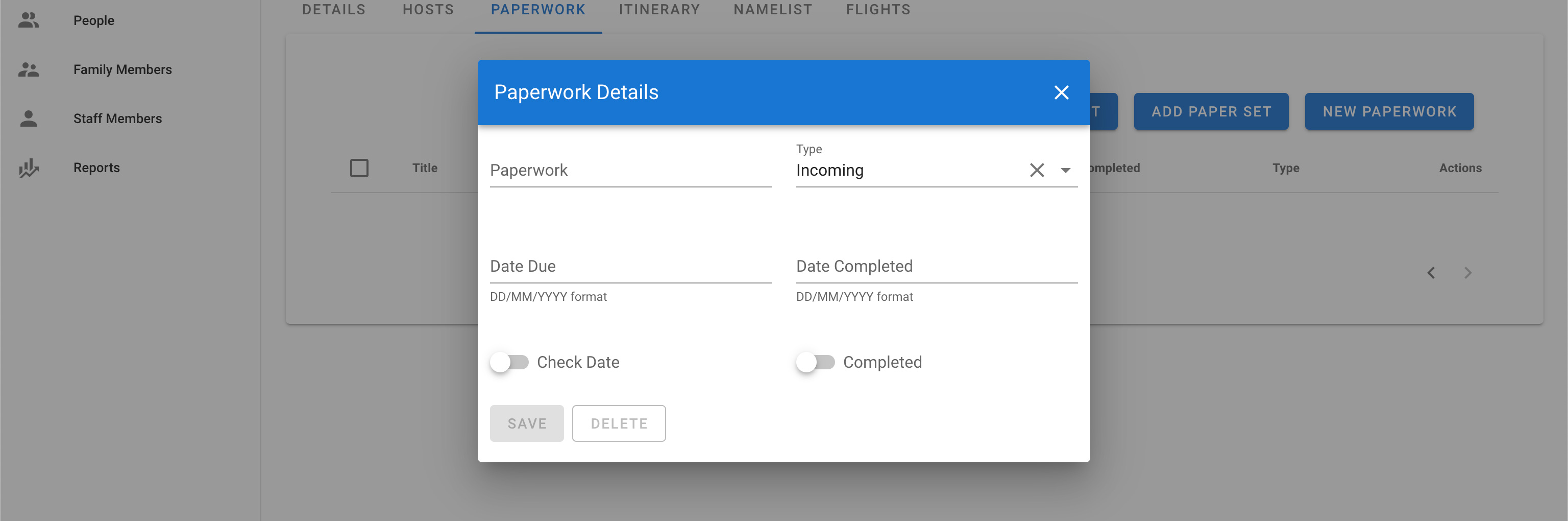Click the People icon in sidebar
The height and width of the screenshot is (521, 1568).
(28, 20)
